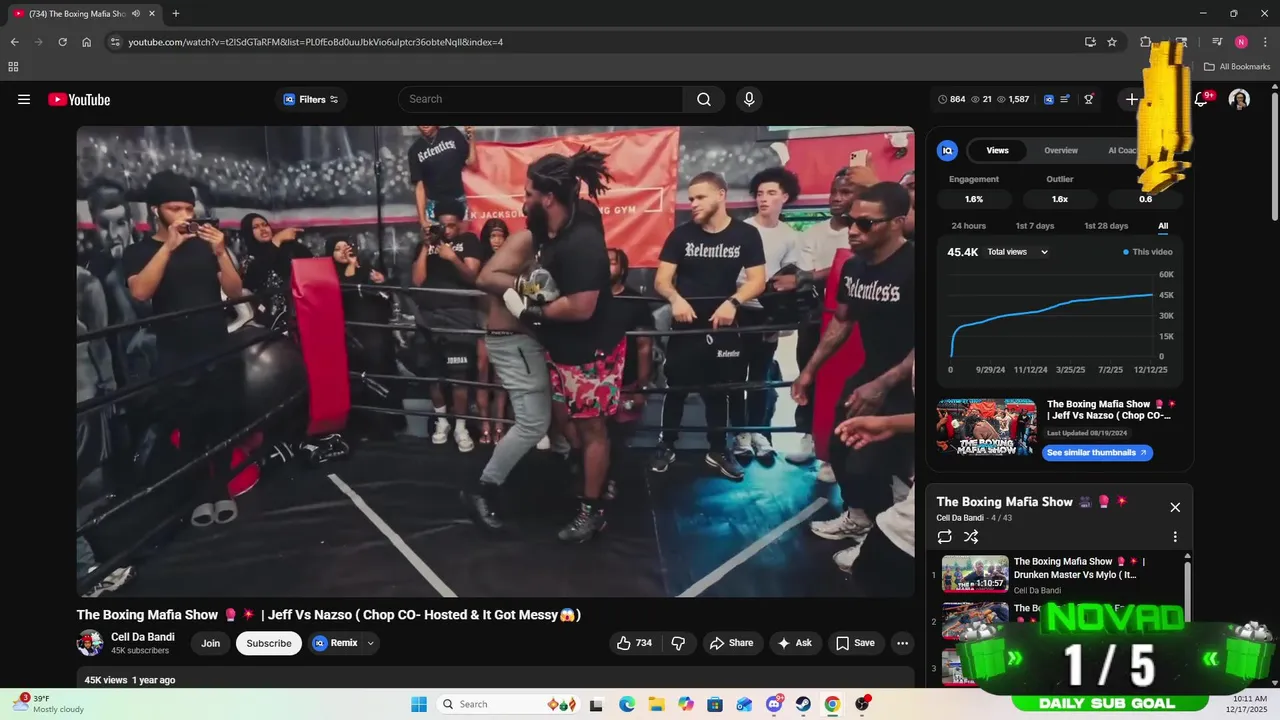Switch to the AI Coach tab
Image resolution: width=1280 pixels, height=720 pixels.
pos(1124,150)
